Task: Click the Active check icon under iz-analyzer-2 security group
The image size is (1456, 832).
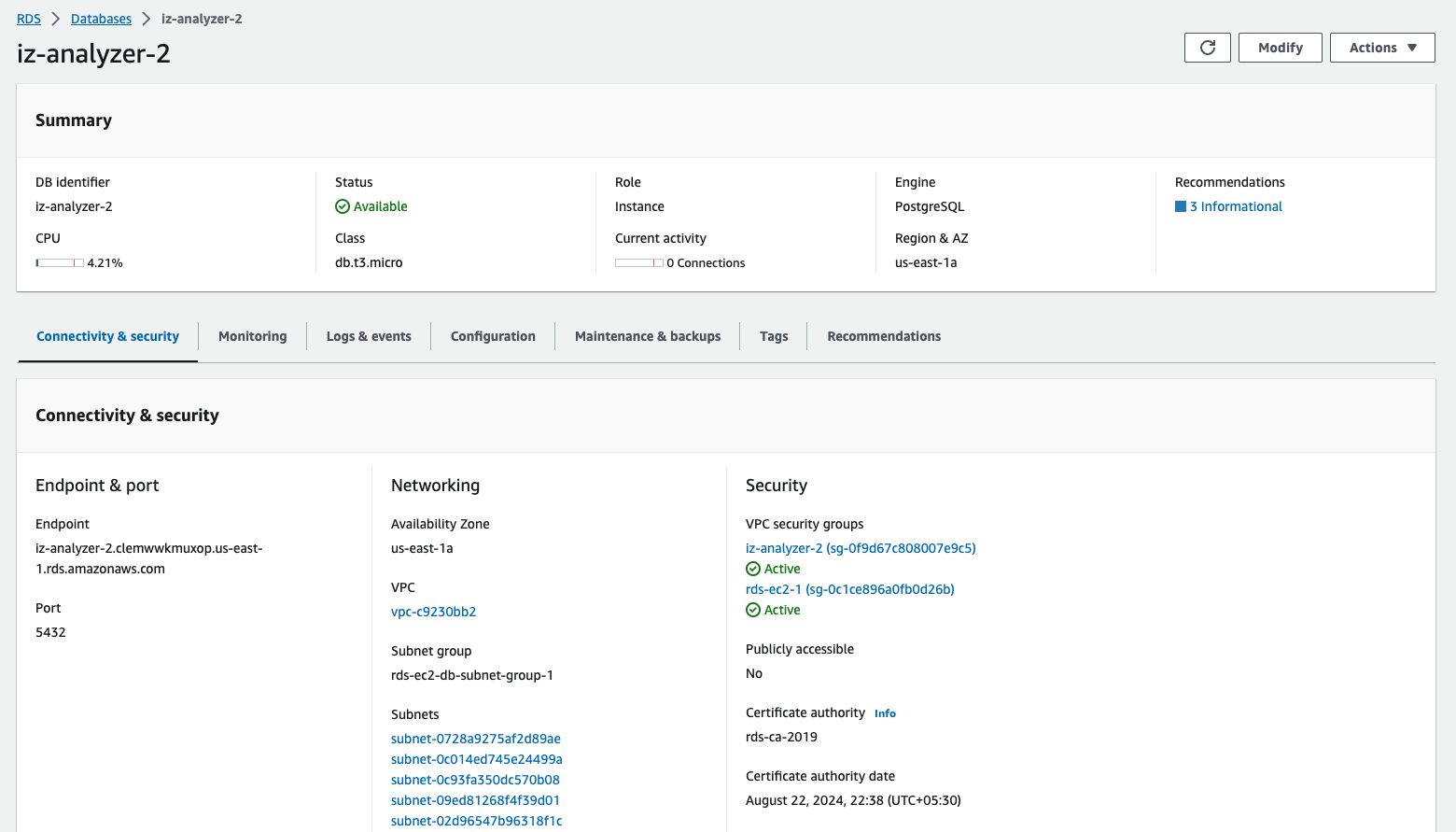Action: point(753,569)
